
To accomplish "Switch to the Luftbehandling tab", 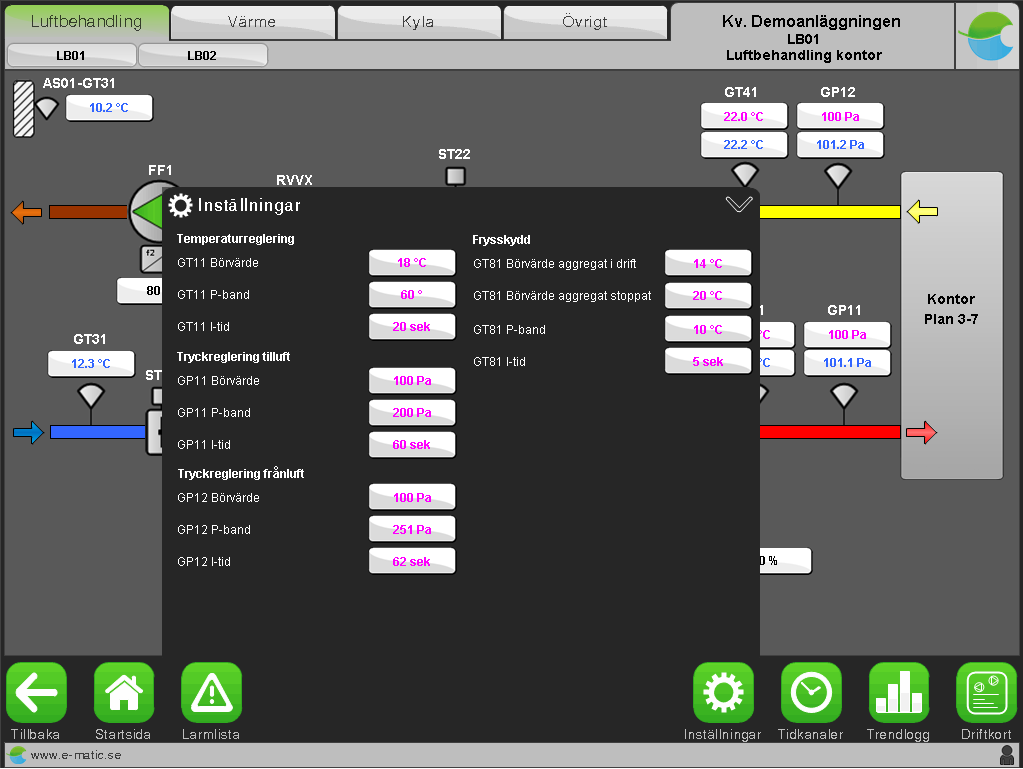I will (87, 22).
